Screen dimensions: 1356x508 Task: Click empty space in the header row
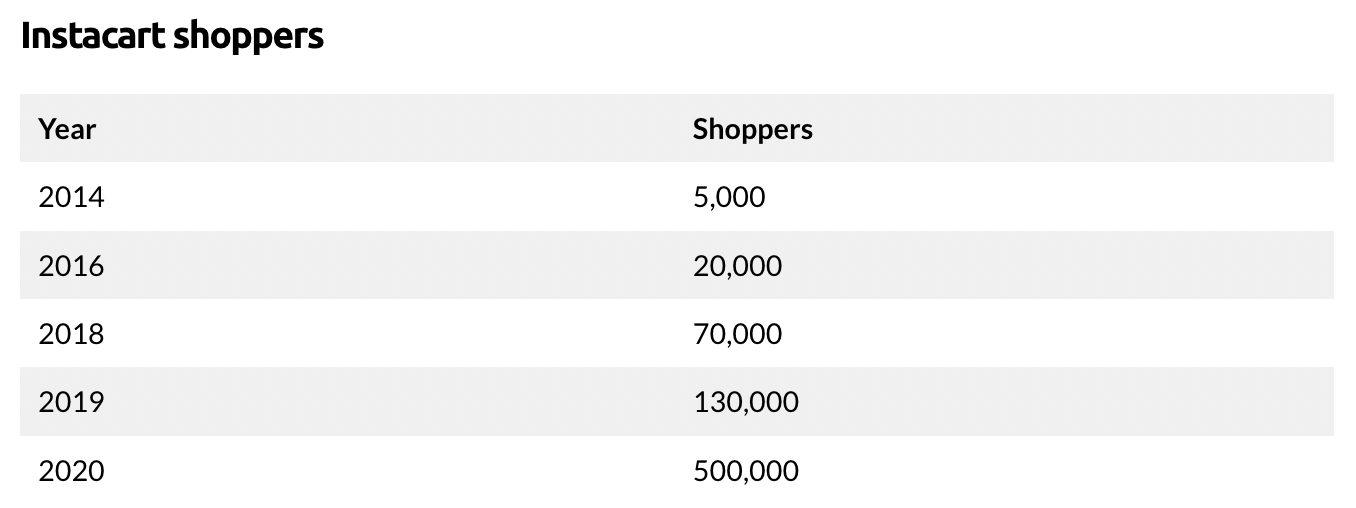pos(400,129)
